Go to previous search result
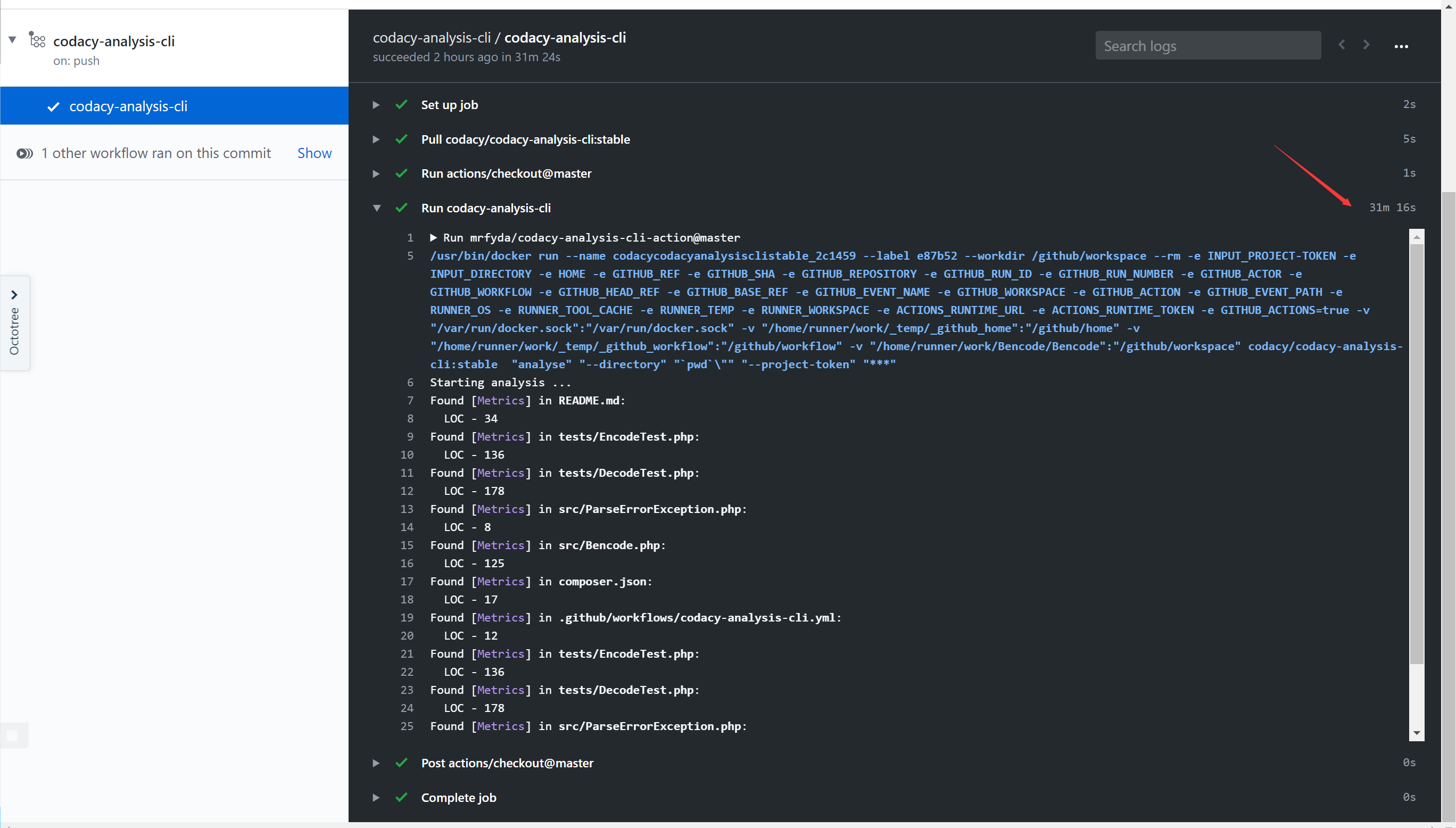1456x828 pixels. (1342, 45)
